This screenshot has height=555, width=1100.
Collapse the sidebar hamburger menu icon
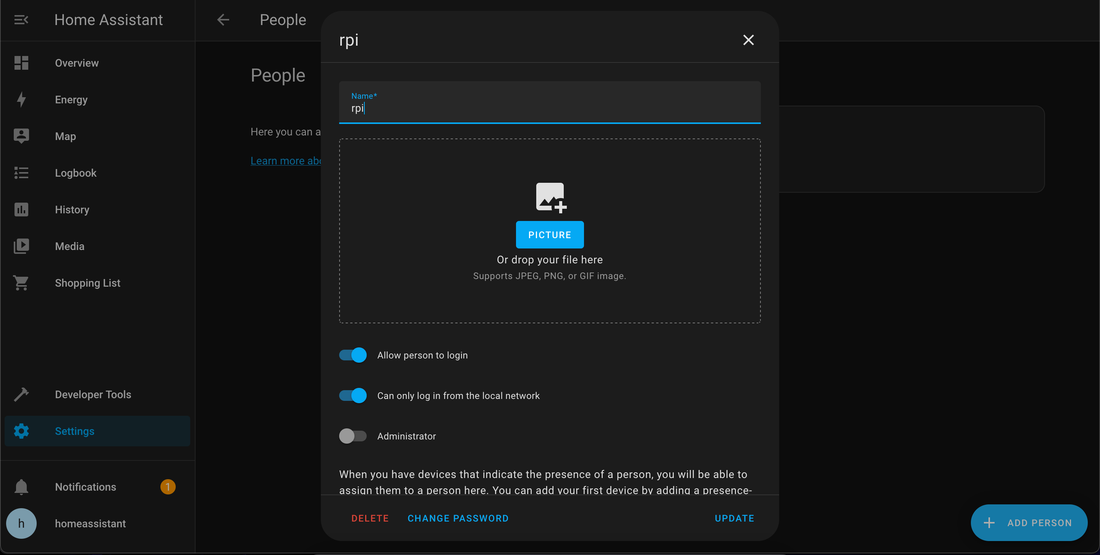click(x=21, y=20)
